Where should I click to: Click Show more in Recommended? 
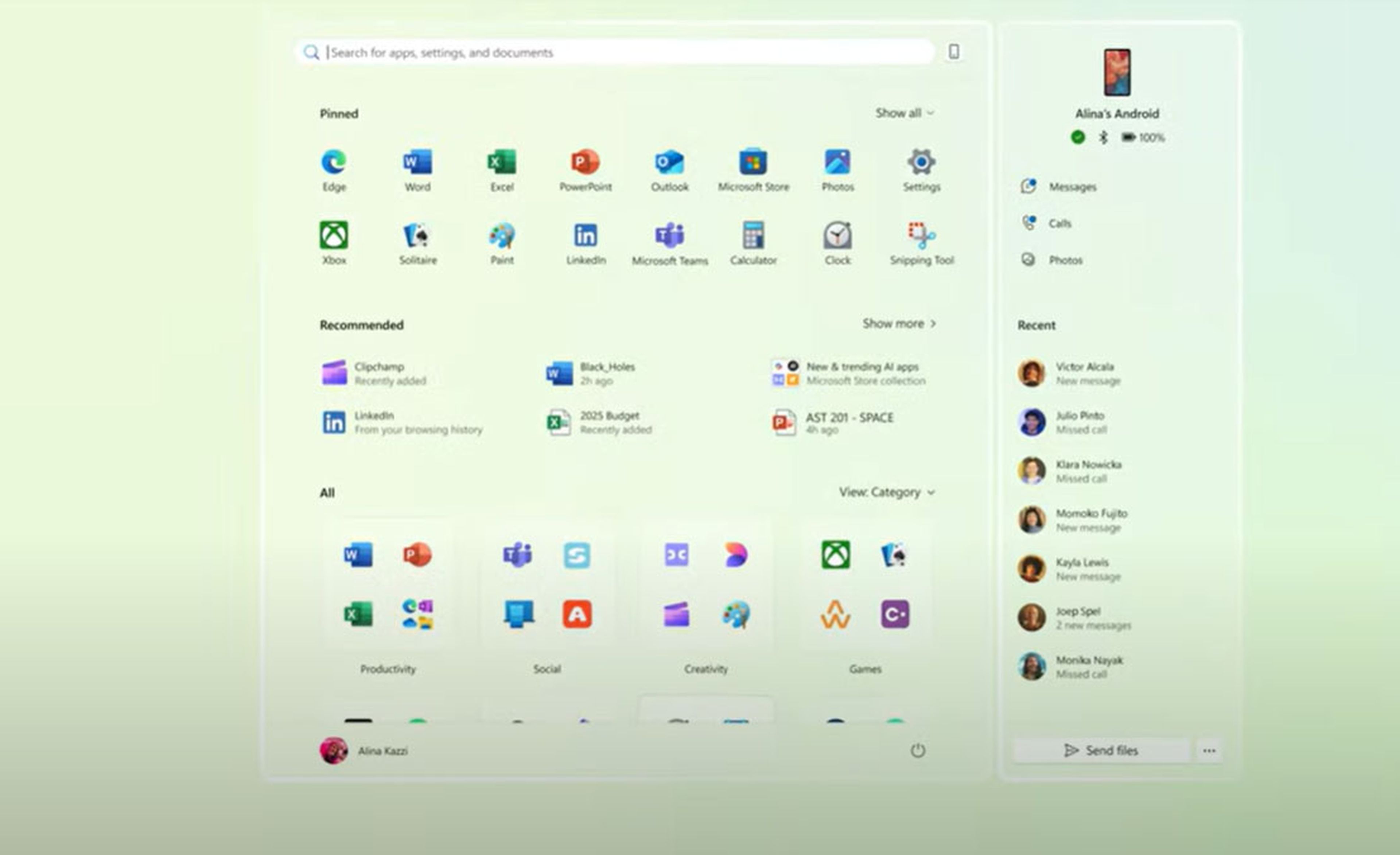[899, 323]
